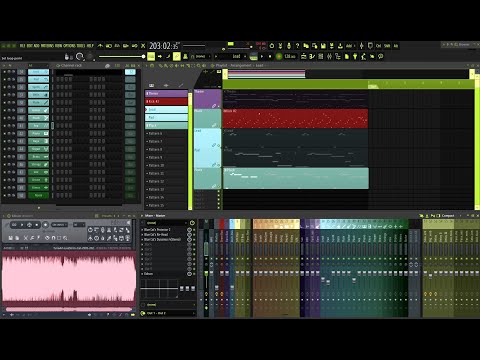Click the tempo value field

tap(290, 56)
